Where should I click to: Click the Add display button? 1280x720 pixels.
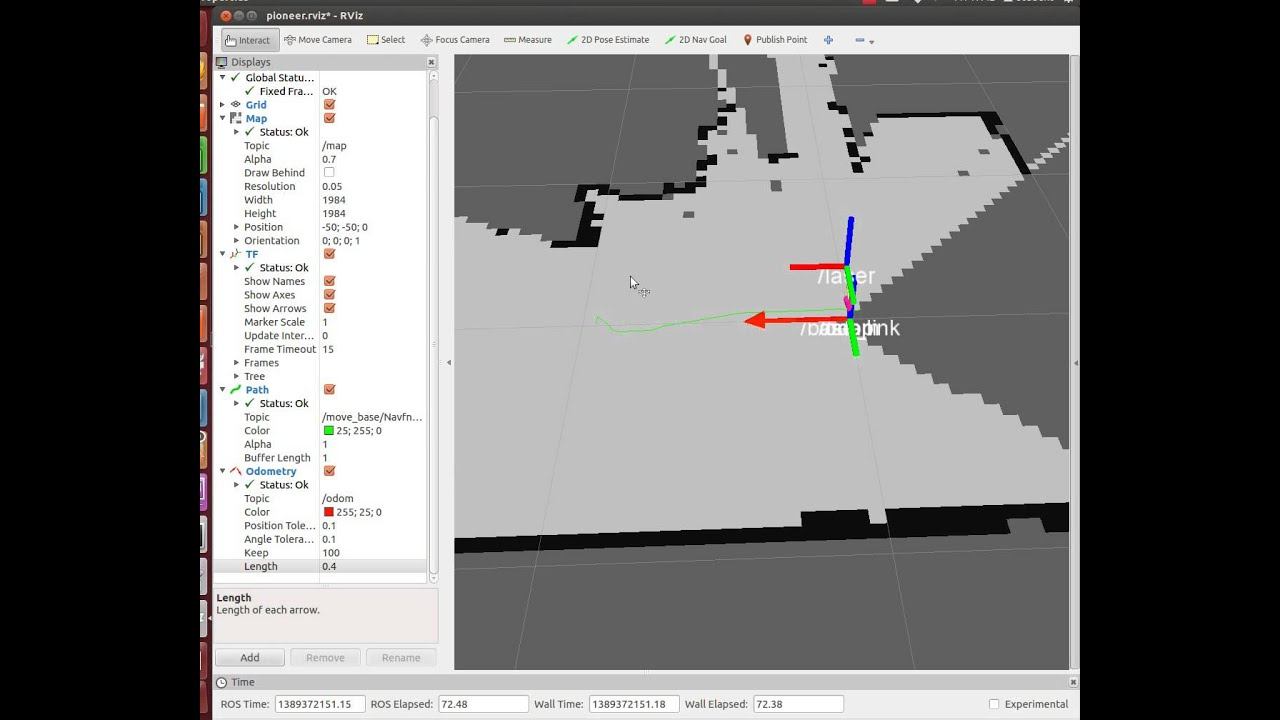[250, 657]
